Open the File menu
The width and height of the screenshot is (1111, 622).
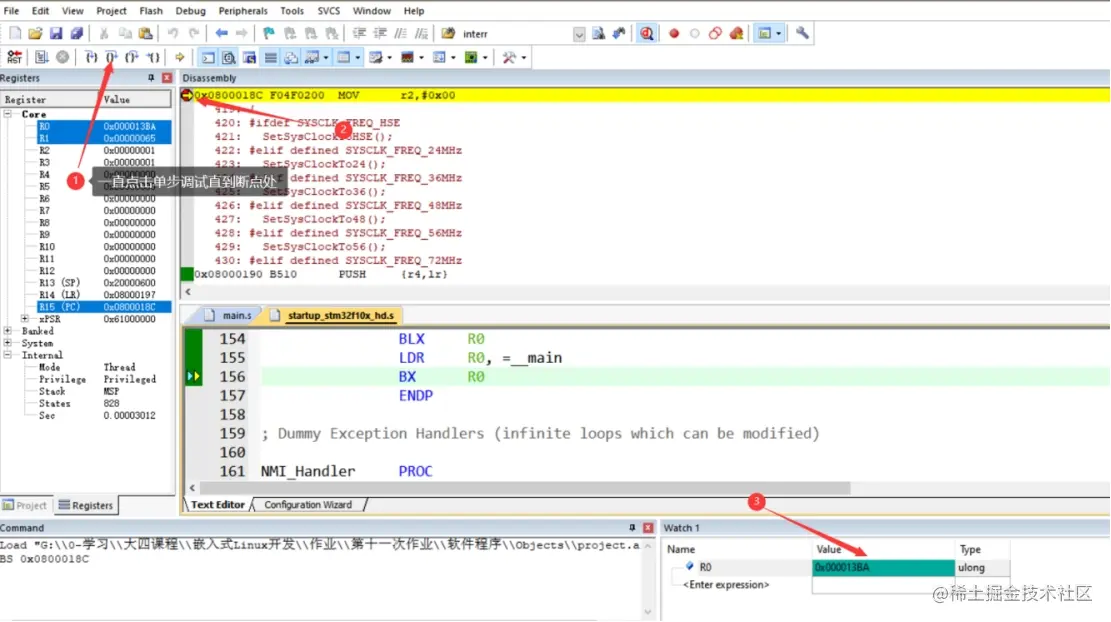click(11, 11)
